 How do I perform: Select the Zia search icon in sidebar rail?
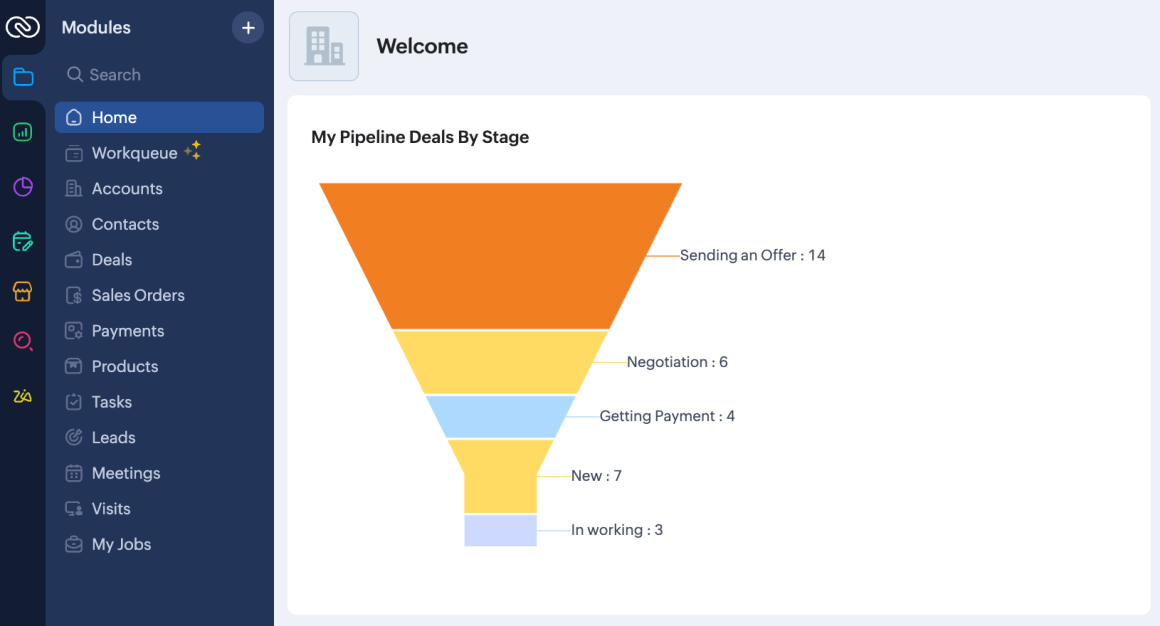point(22,341)
